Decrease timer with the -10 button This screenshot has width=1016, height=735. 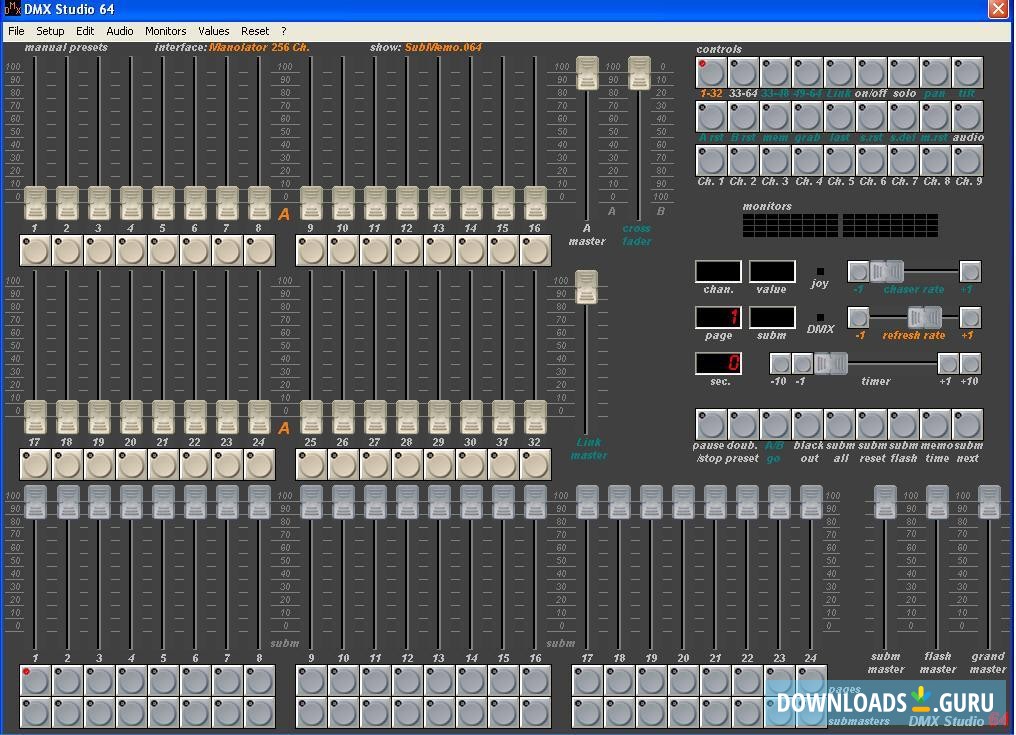point(779,363)
